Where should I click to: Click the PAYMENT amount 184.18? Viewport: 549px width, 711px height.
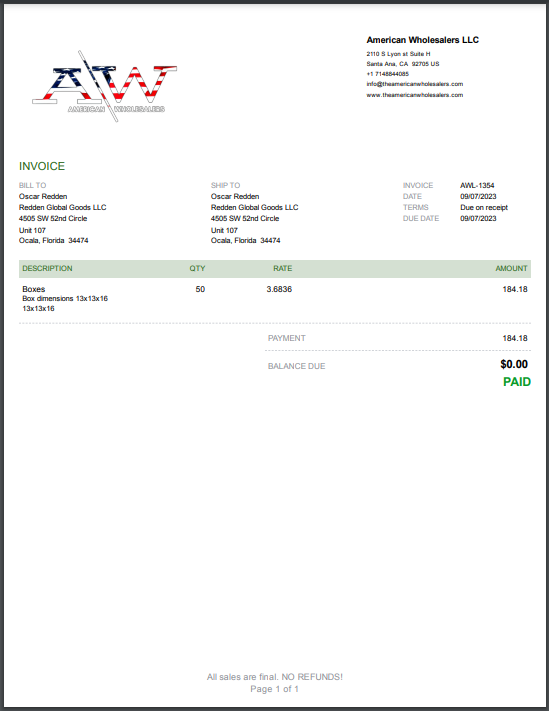515,338
